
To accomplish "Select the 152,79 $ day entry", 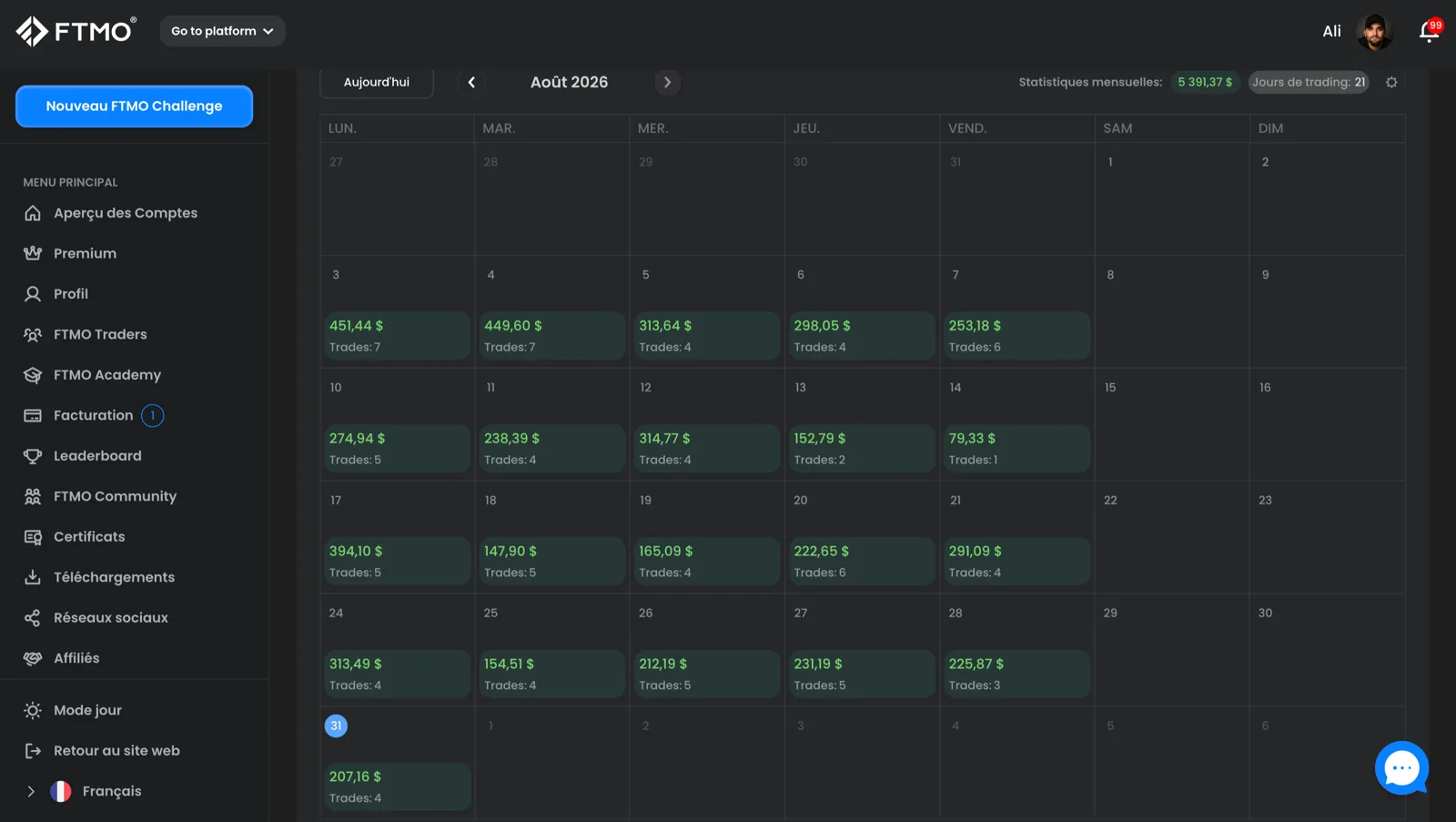I will coord(862,449).
